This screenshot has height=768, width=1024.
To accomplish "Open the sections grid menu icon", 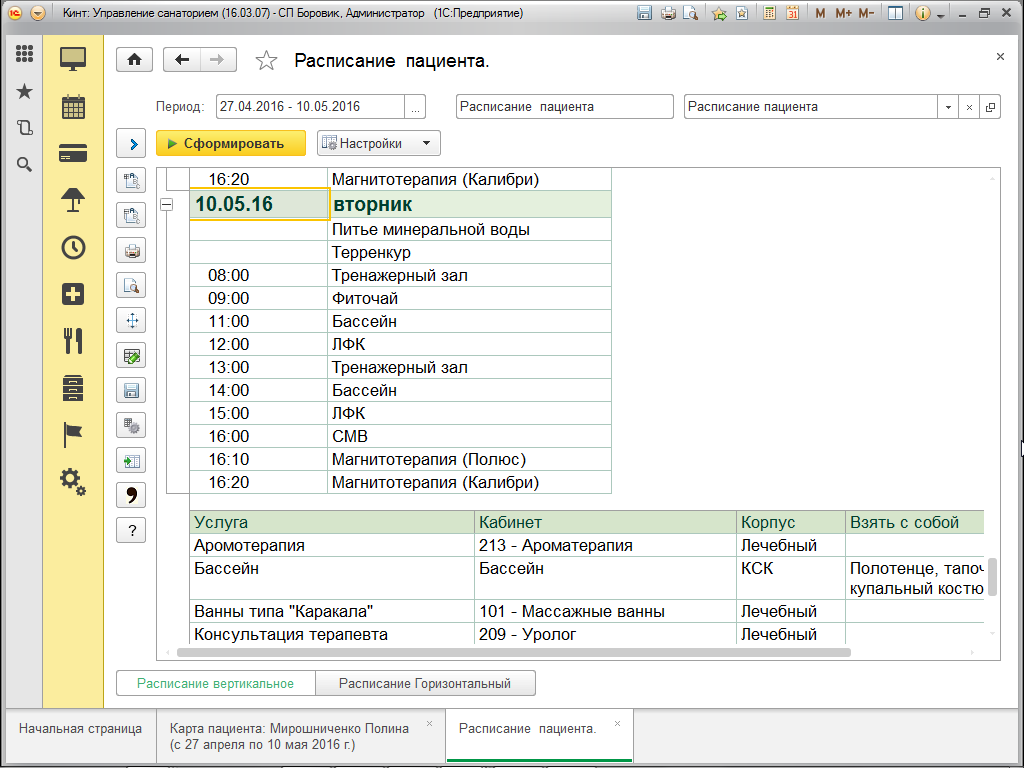I will coord(24,54).
